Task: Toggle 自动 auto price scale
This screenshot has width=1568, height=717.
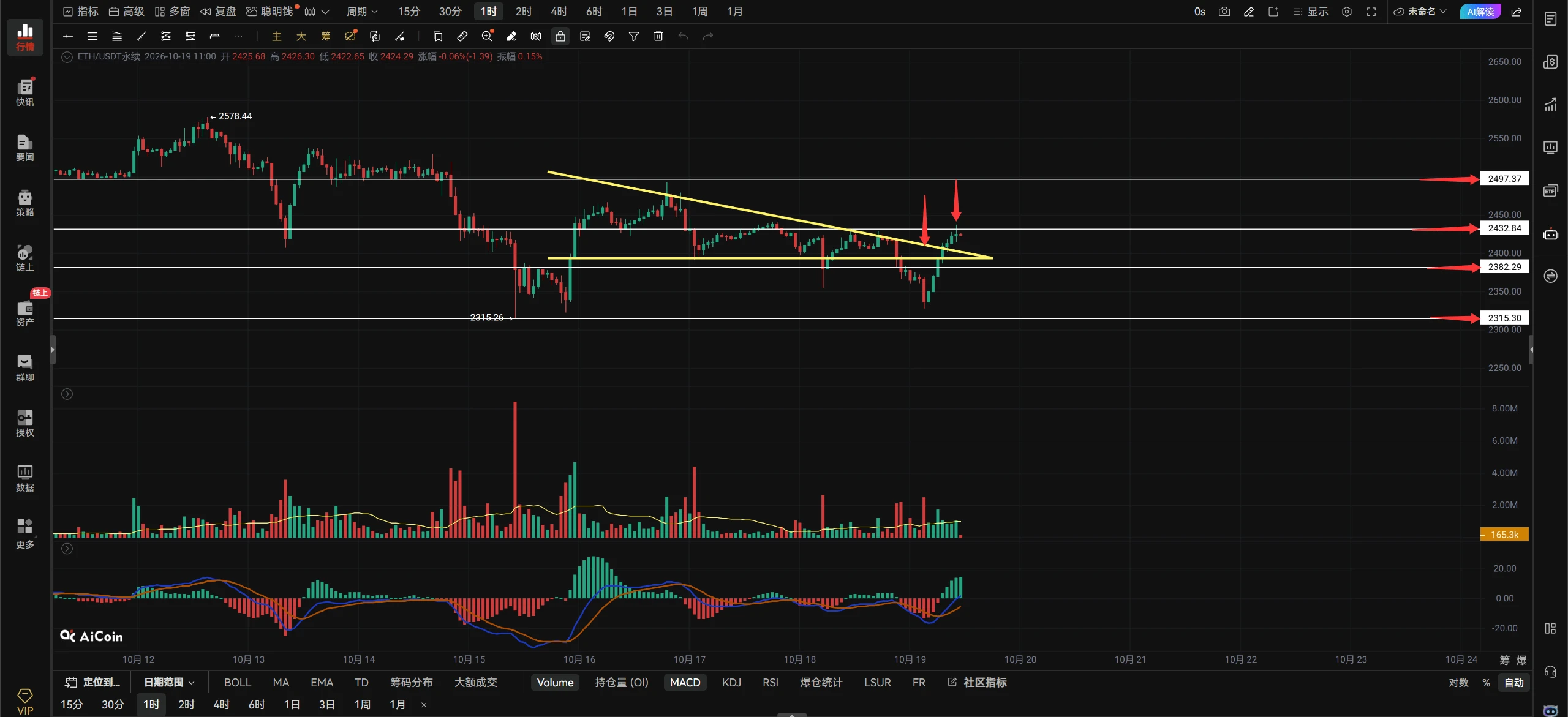Action: [x=1514, y=682]
